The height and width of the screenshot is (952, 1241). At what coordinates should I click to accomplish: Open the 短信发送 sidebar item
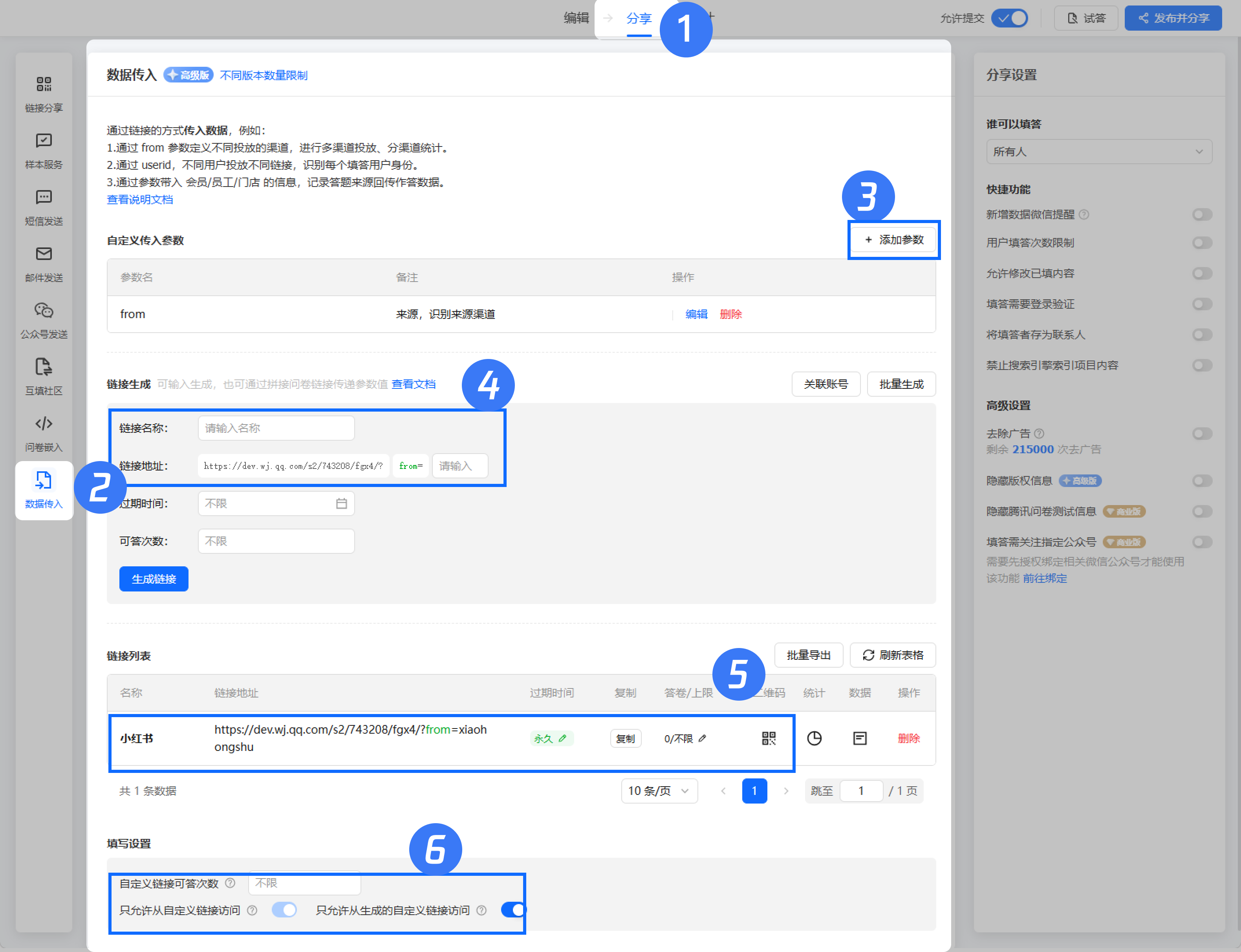44,207
